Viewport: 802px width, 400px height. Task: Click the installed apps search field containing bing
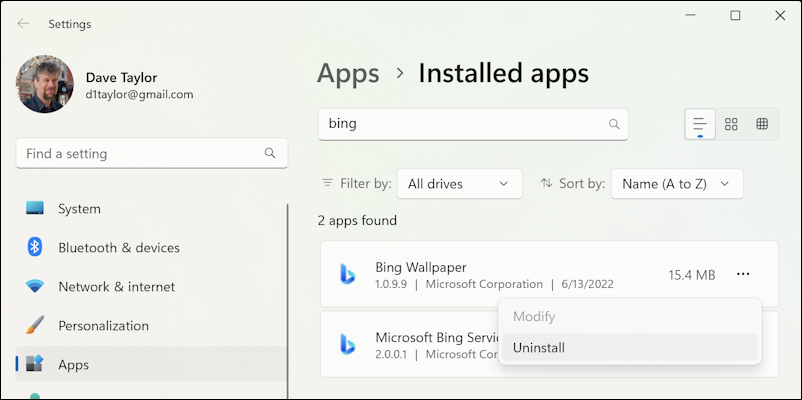[473, 124]
